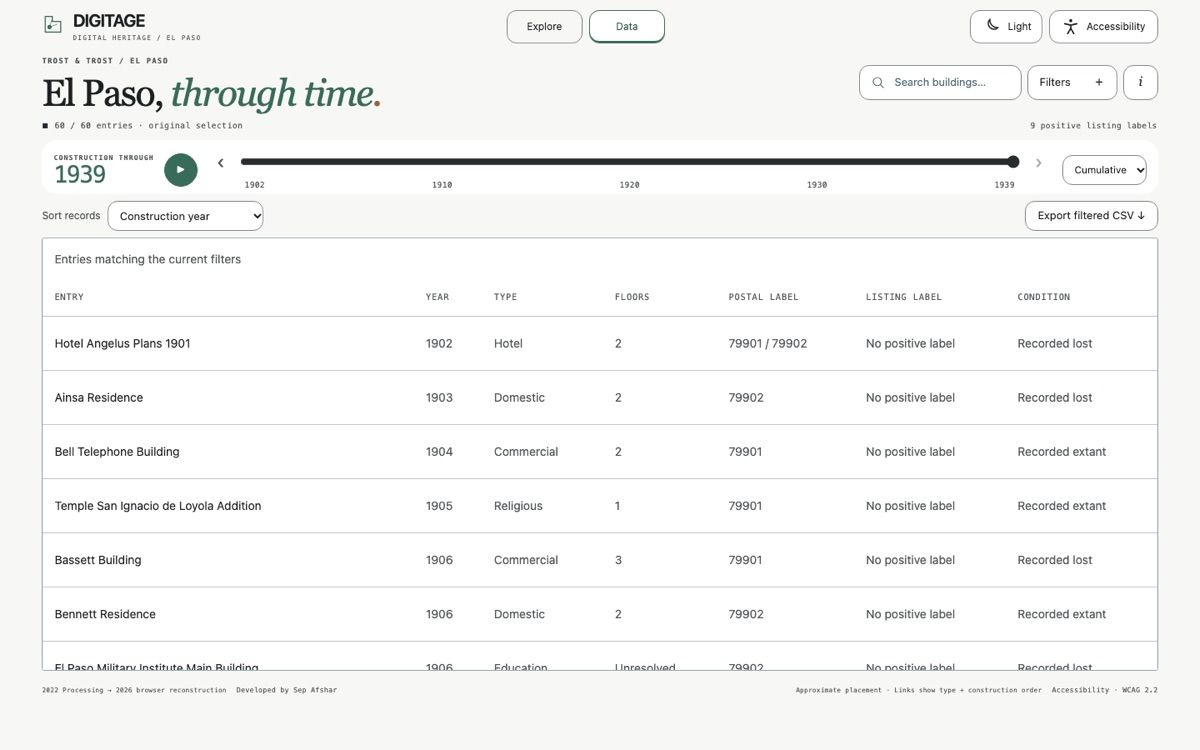
Task: Click 'Entries matching the current filters' caption
Action: [148, 259]
